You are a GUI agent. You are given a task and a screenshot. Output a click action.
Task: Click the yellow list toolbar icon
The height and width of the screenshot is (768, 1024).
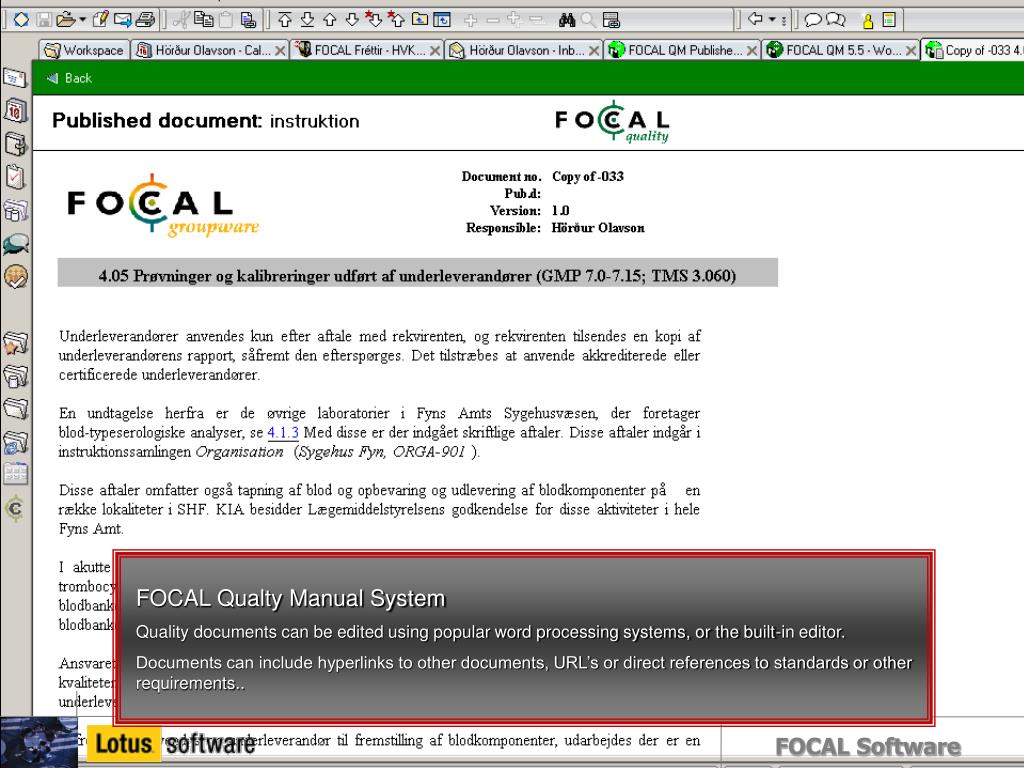click(x=889, y=20)
